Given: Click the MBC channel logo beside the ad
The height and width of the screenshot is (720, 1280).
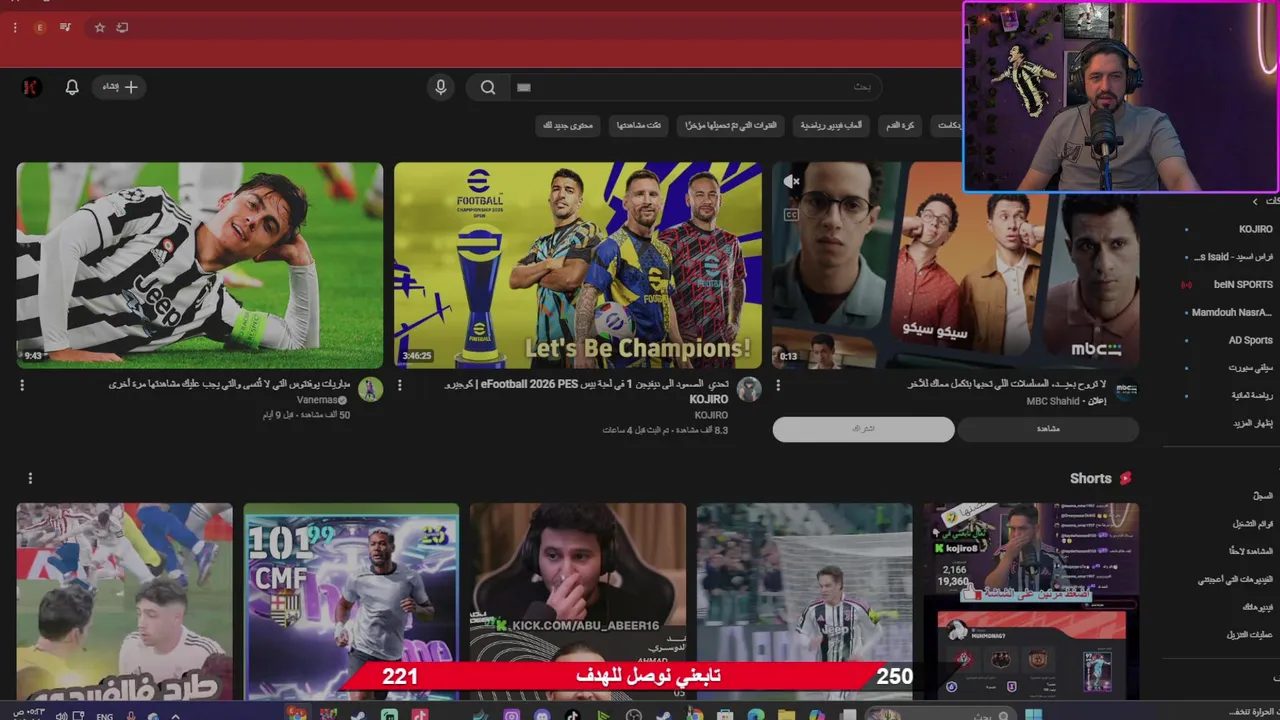Looking at the screenshot, I should [x=1127, y=389].
